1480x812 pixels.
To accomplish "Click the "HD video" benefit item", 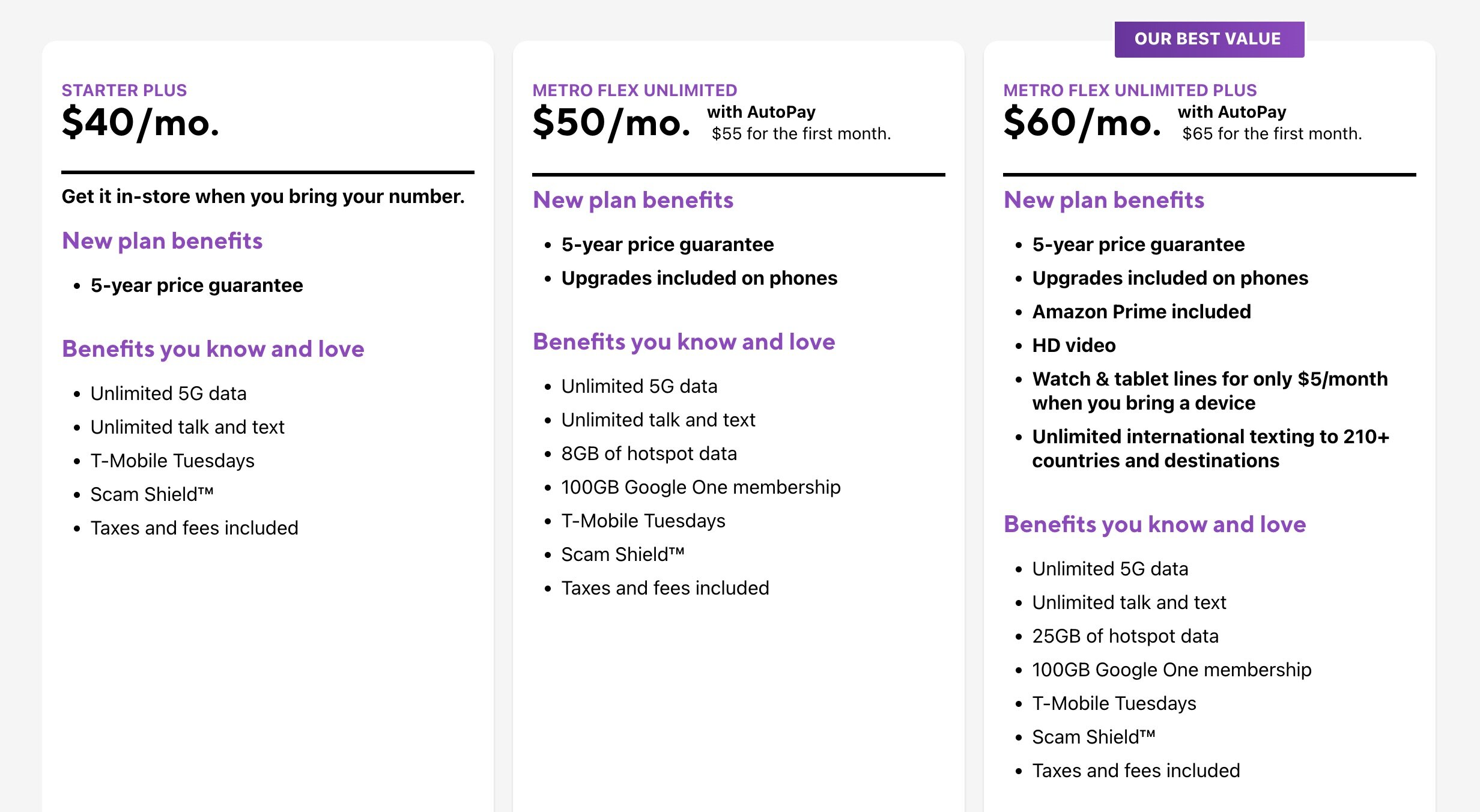I will click(1073, 345).
